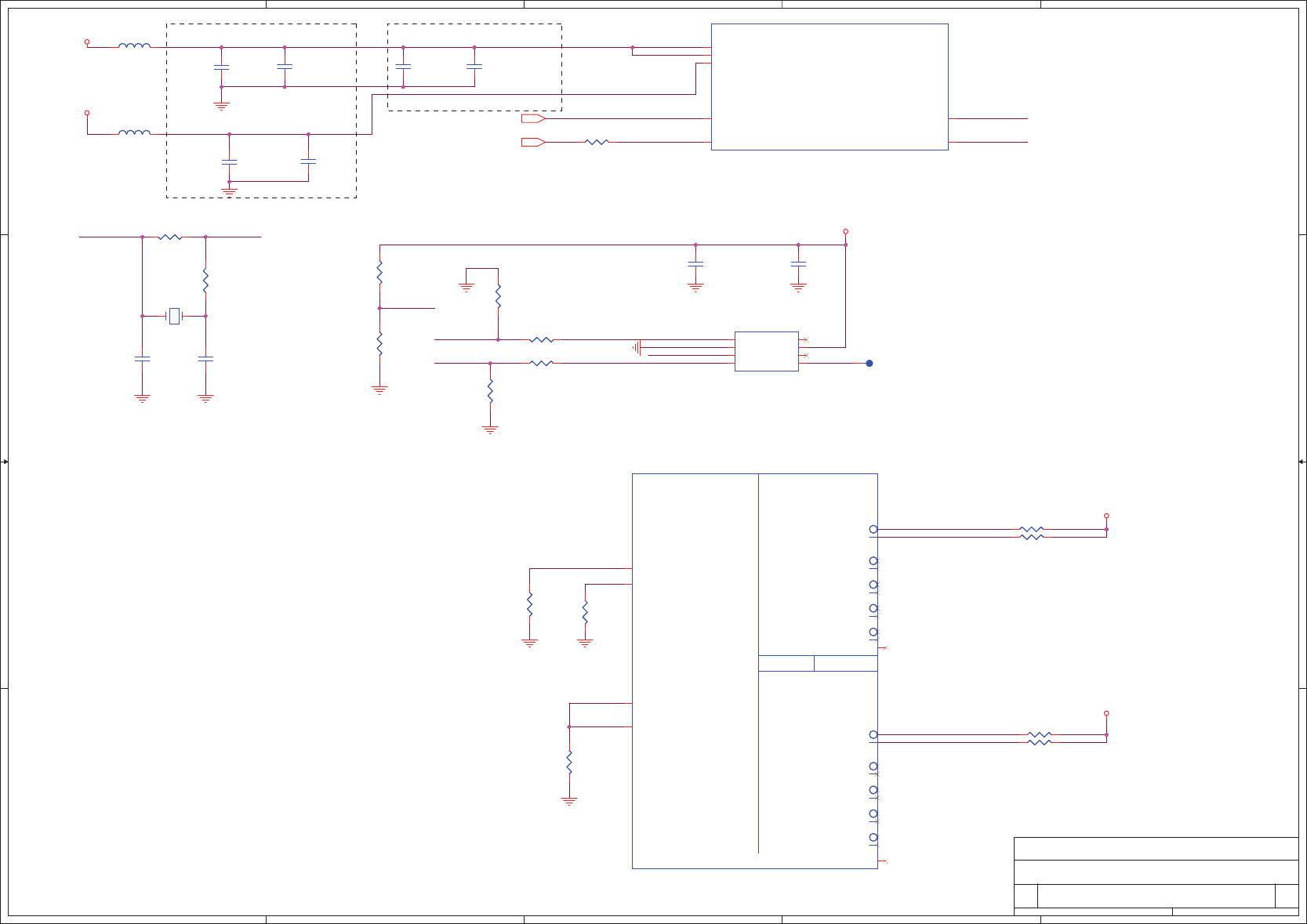Click the title block at the sheet corner
This screenshot has height=924, width=1307.
pos(1156,876)
